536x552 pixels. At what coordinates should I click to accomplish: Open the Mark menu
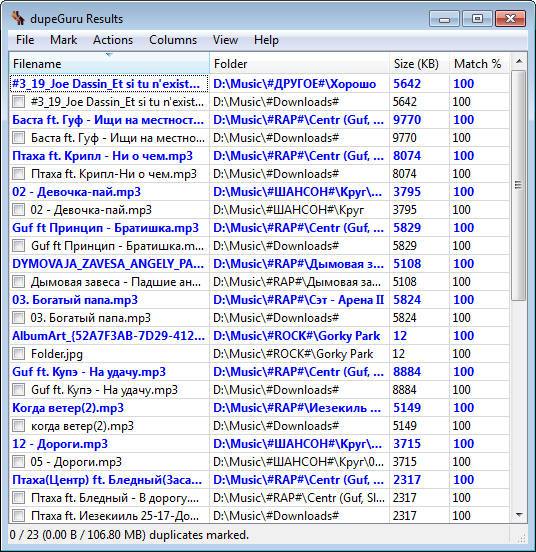(63, 40)
